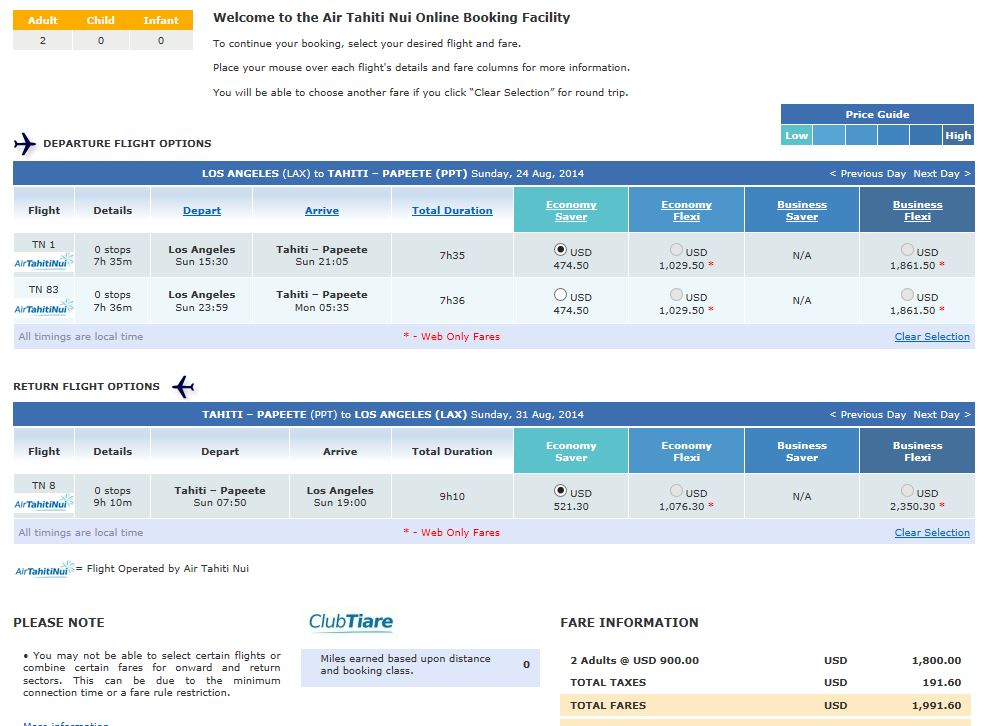
Task: Sort departure flights by Arrive column
Action: click(x=322, y=211)
